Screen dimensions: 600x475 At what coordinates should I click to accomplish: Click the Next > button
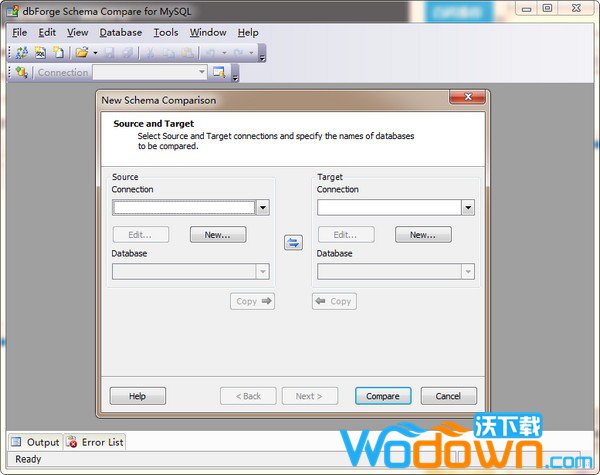310,396
